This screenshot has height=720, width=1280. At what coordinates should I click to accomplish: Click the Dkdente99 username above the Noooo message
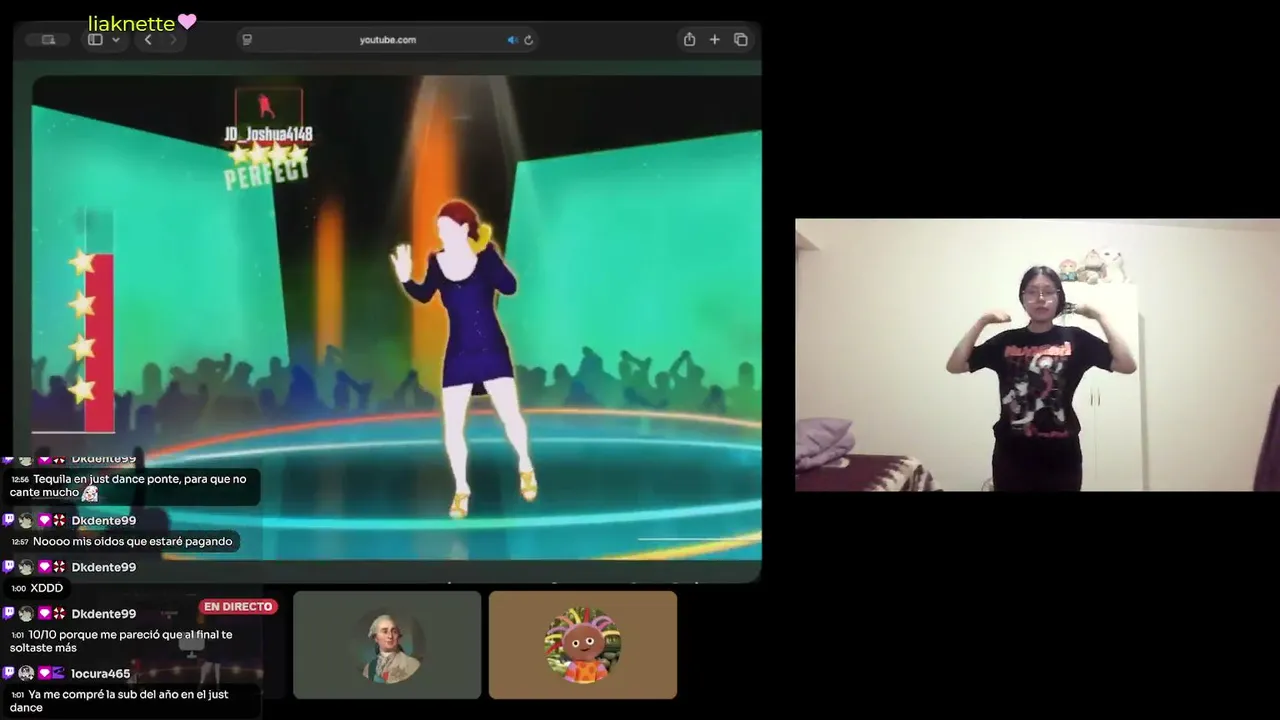104,521
